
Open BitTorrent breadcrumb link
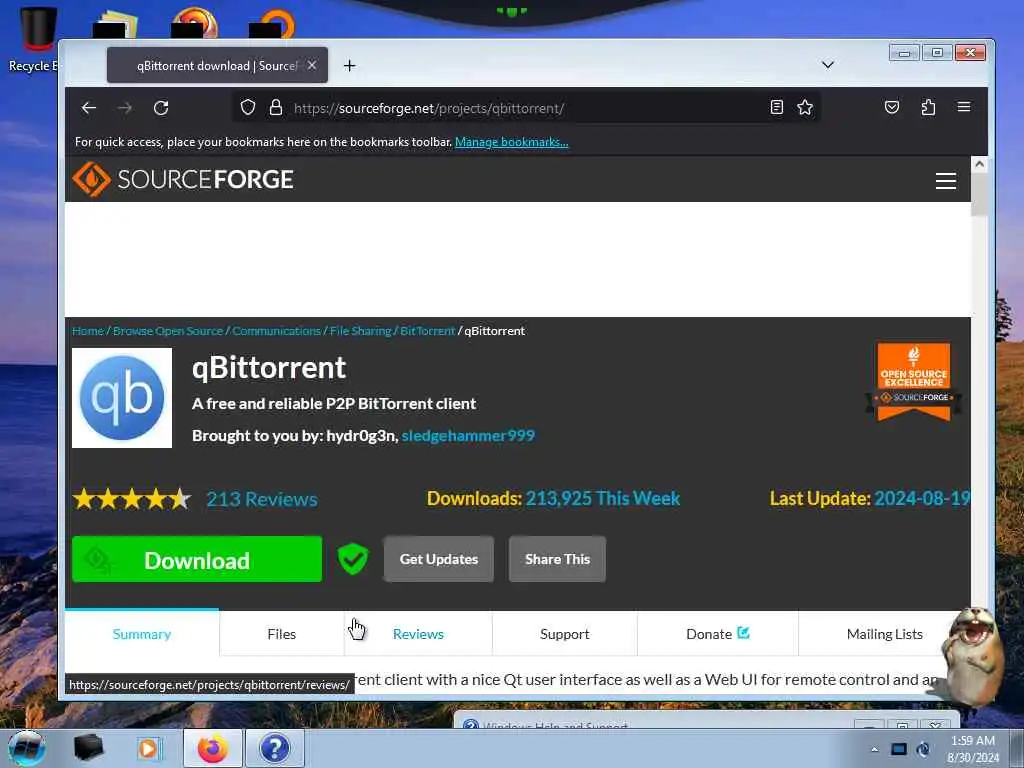pos(427,330)
